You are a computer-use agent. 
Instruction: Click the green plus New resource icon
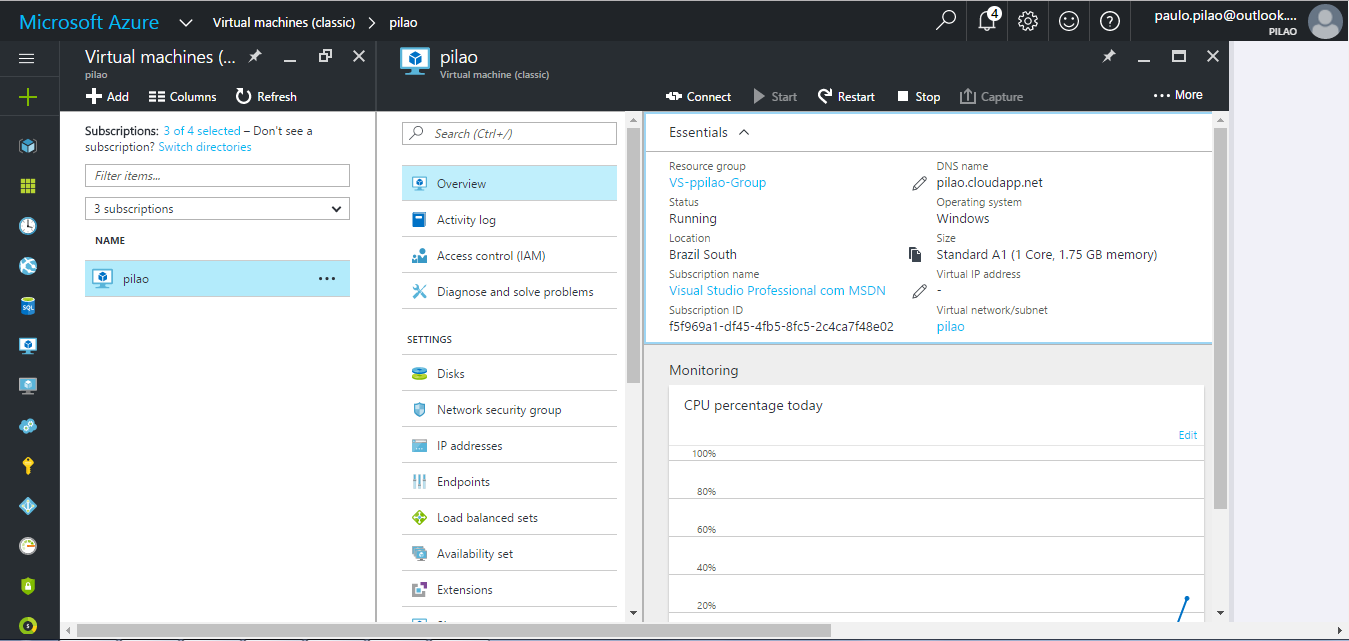pyautogui.click(x=28, y=97)
